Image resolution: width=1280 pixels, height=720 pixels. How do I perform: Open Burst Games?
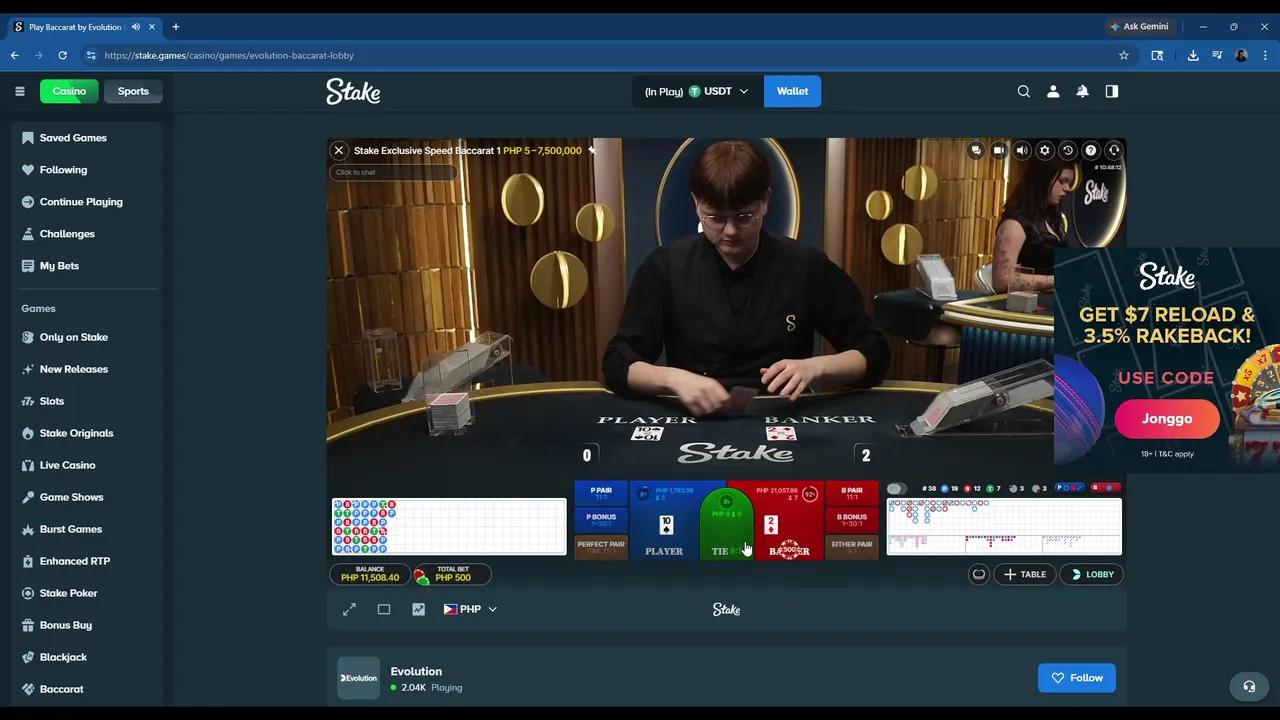coord(87,529)
